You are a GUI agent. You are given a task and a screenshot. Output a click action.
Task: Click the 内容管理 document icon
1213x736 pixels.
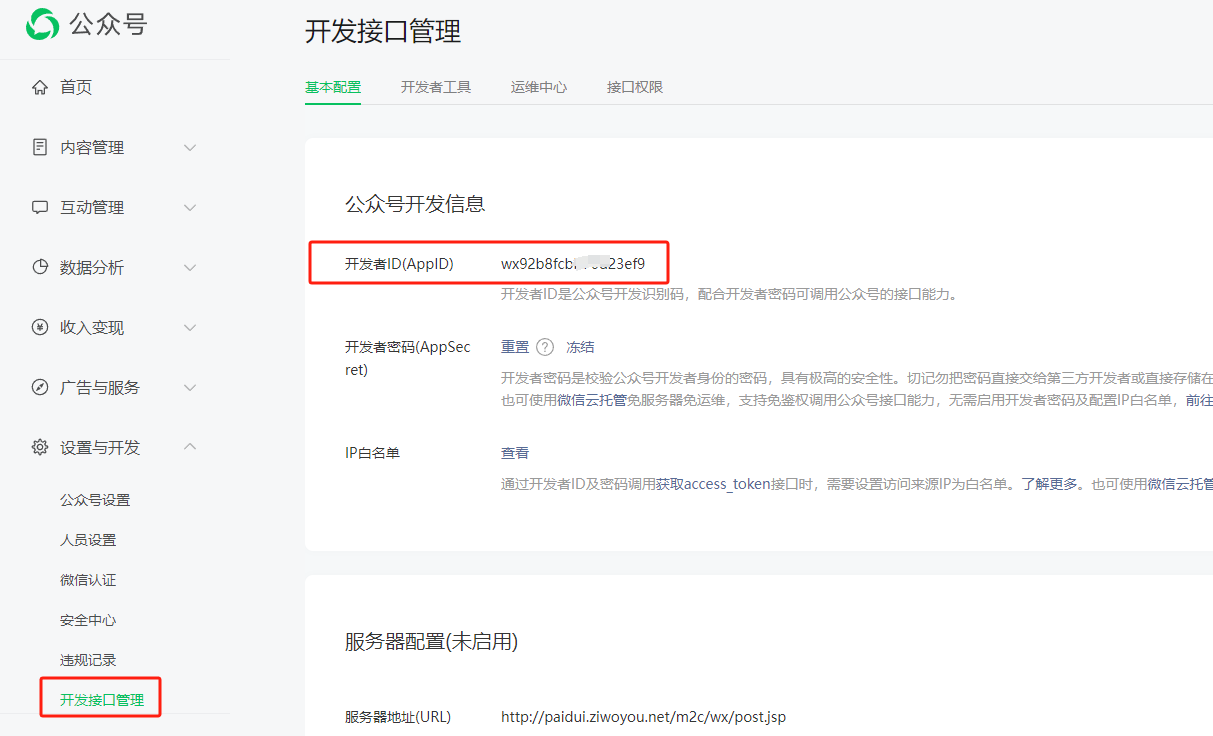(x=40, y=147)
